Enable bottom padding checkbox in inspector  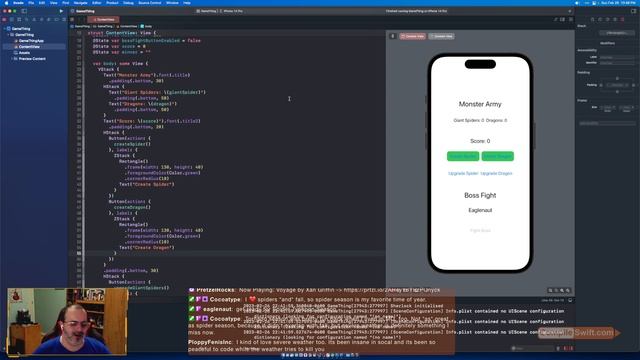[x=617, y=92]
